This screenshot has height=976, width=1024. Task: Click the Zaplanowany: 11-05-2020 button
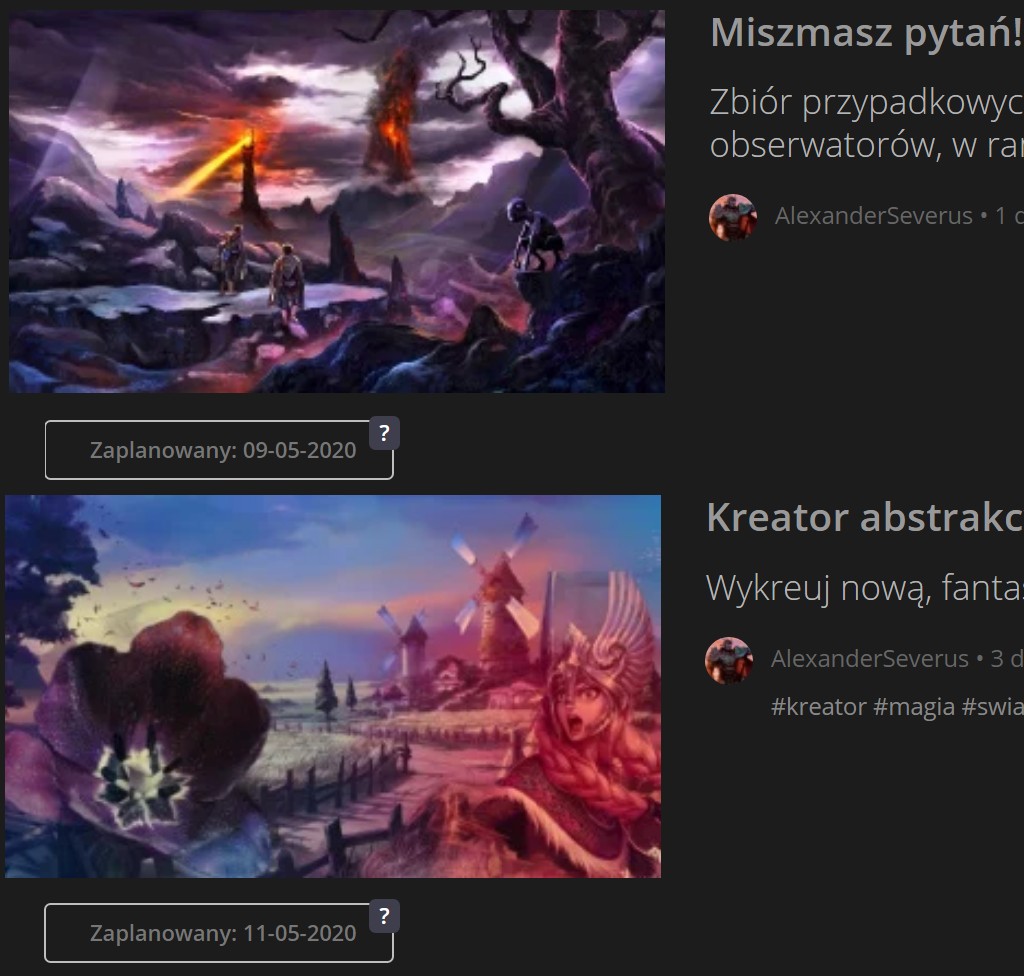pos(219,933)
